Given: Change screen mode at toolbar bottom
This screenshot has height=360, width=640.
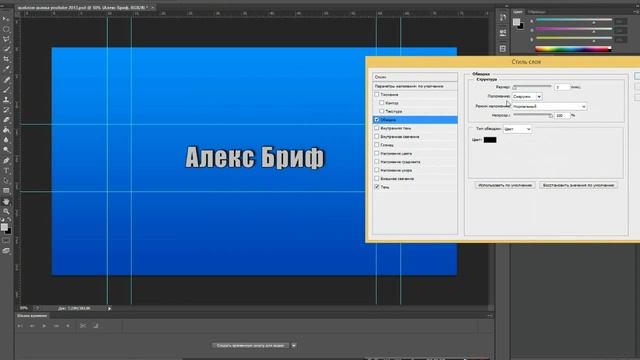Looking at the screenshot, I should pyautogui.click(x=6, y=251).
